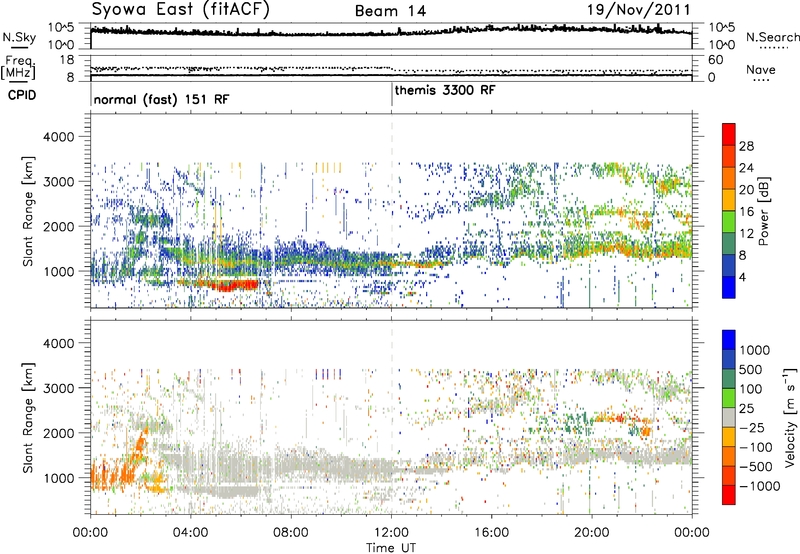Viewport: 800px width, 554px height.
Task: Click the '16:00' time axis label
Action: point(491,533)
